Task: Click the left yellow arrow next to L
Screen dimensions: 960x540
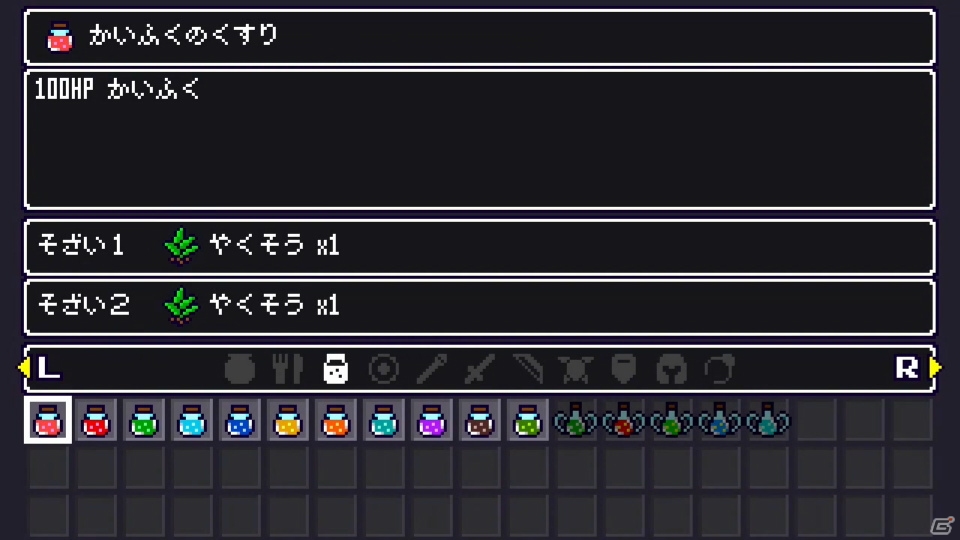Action: coord(24,367)
